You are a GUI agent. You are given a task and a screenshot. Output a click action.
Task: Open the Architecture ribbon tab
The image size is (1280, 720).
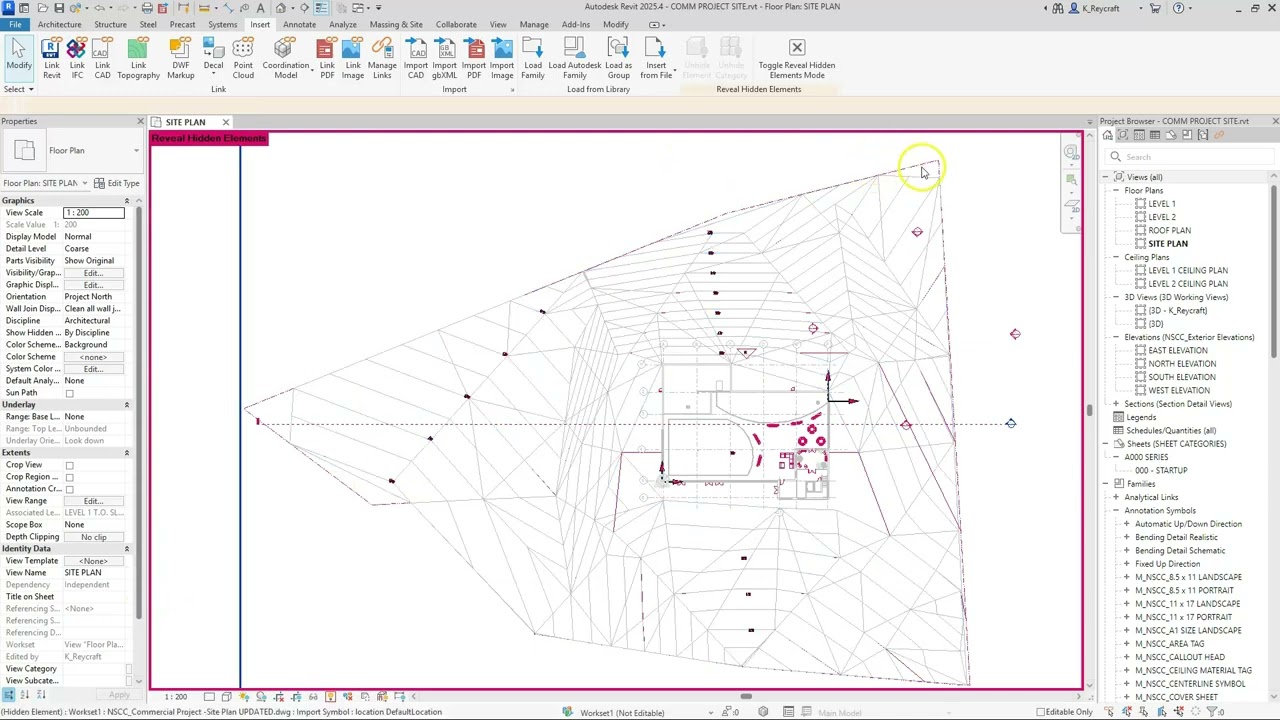click(x=59, y=24)
